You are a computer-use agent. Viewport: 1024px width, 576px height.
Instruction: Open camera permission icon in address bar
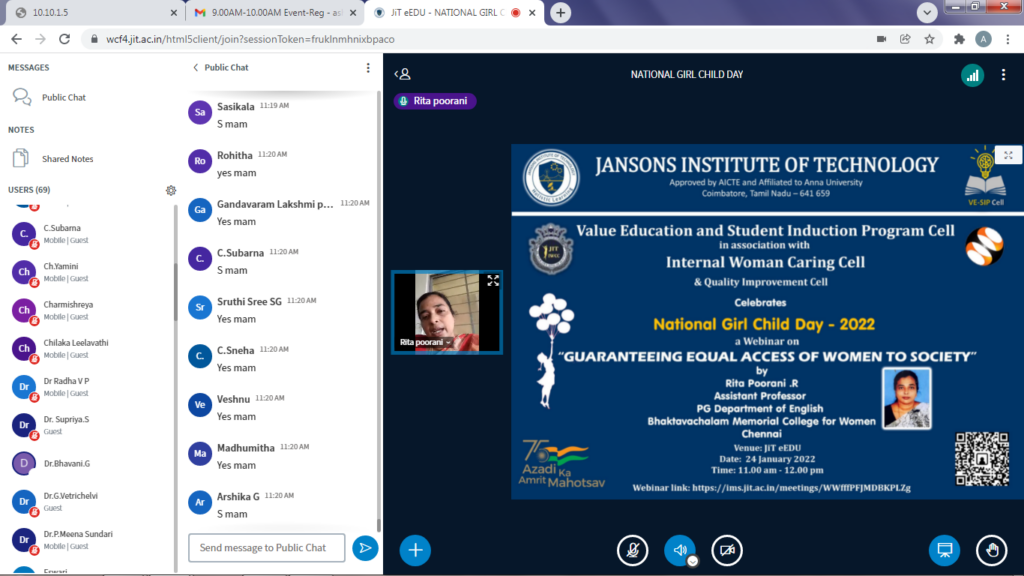(x=881, y=39)
